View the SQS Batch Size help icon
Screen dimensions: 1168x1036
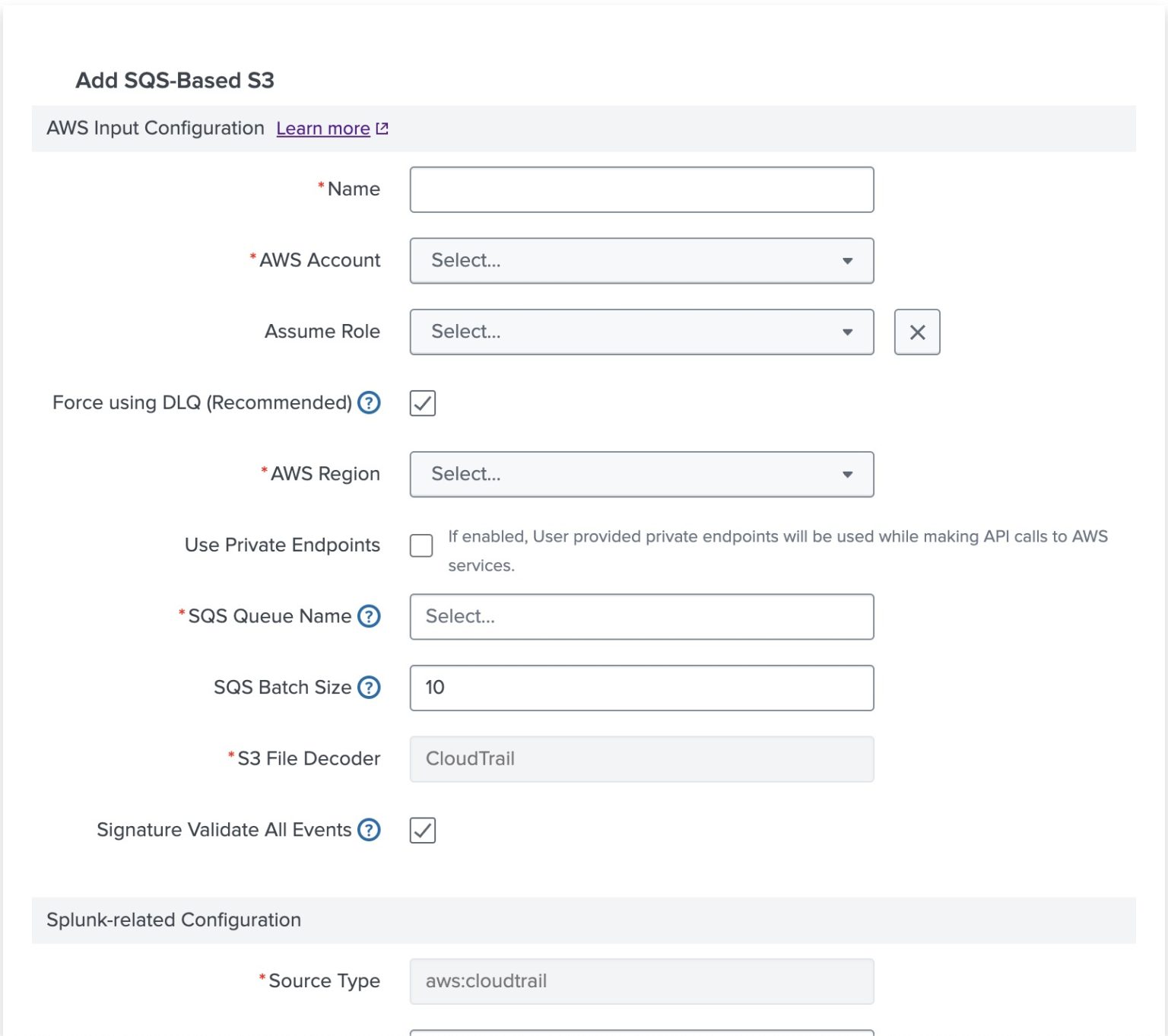368,688
